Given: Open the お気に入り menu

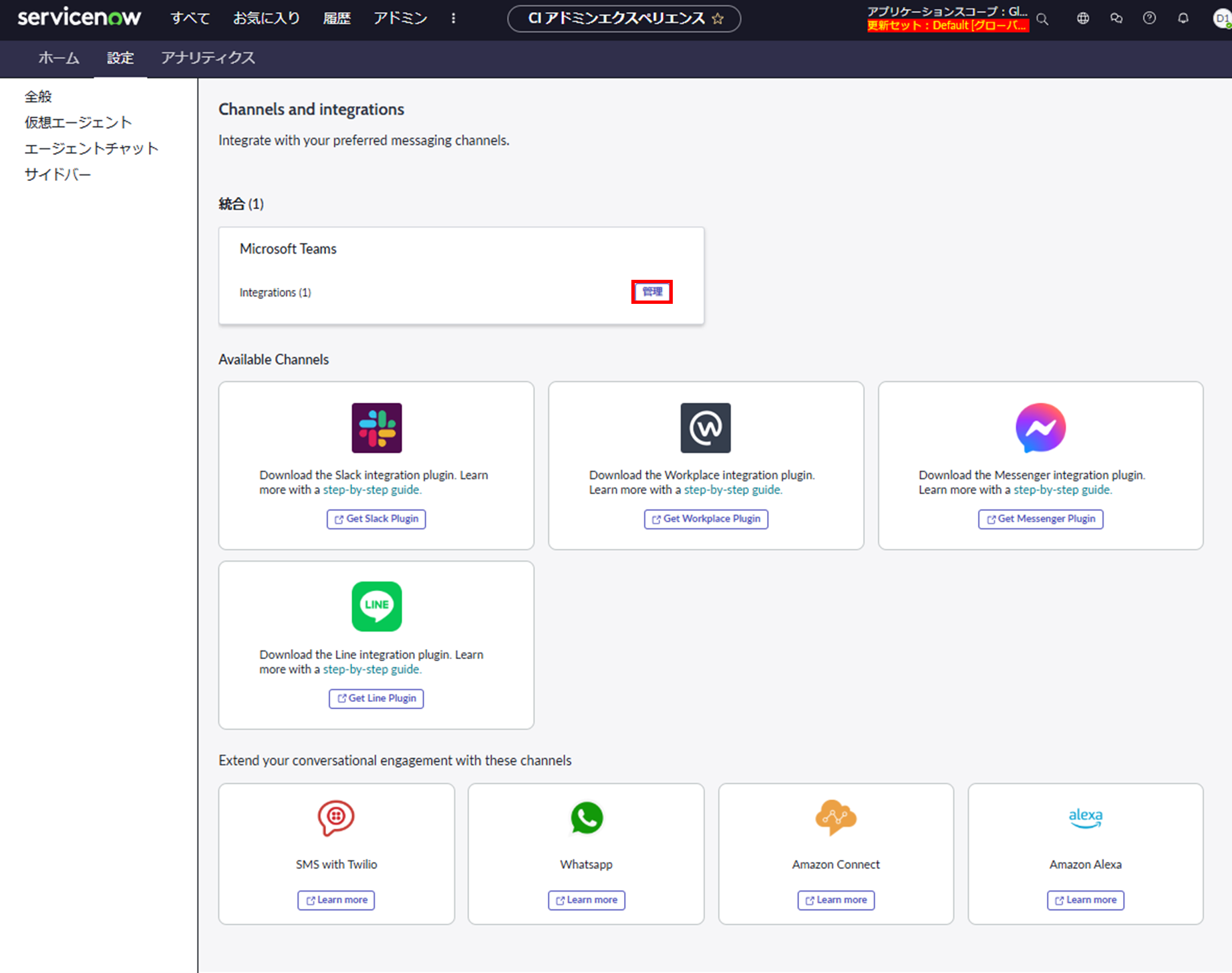Looking at the screenshot, I should [x=266, y=19].
